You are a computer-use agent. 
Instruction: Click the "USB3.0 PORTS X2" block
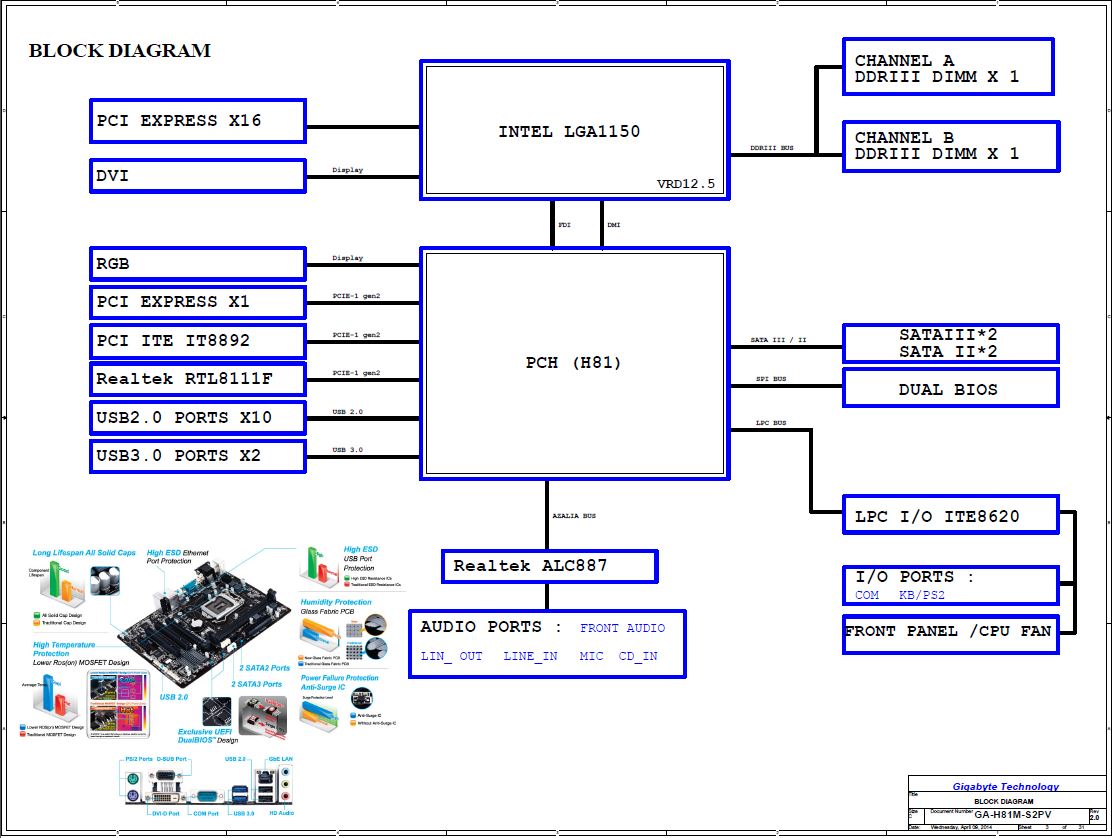(x=198, y=456)
